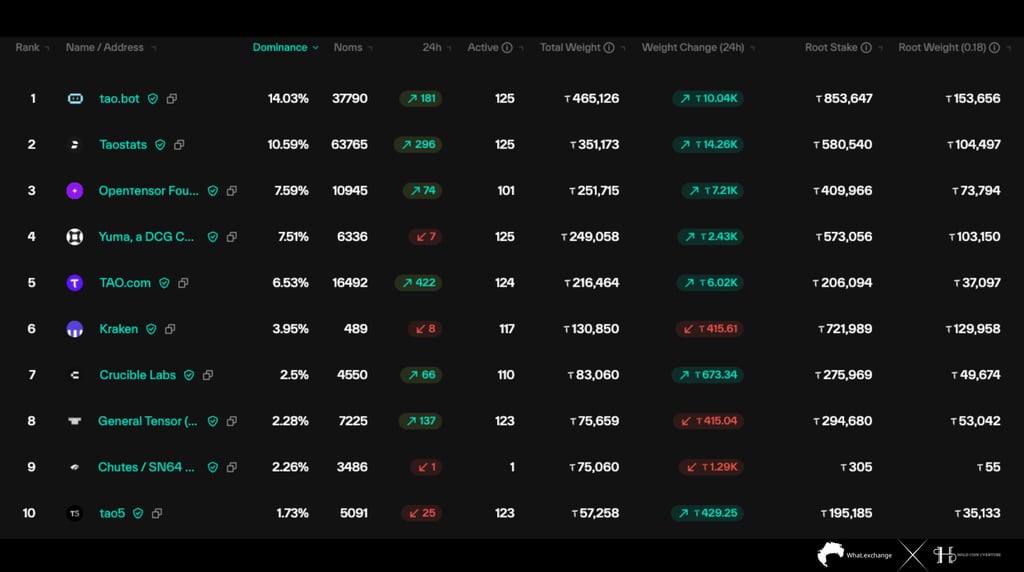1024x572 pixels.
Task: Copy the TAO.com address
Action: [x=183, y=283]
